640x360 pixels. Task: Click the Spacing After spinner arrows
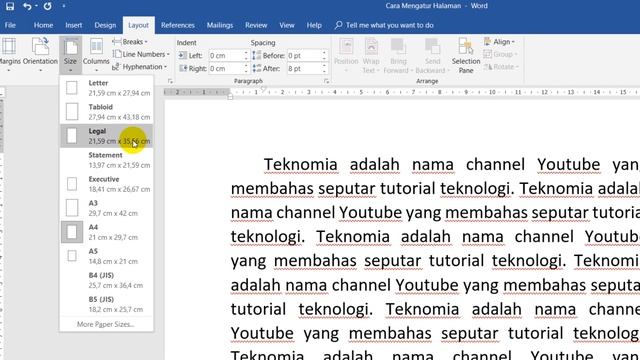324,69
